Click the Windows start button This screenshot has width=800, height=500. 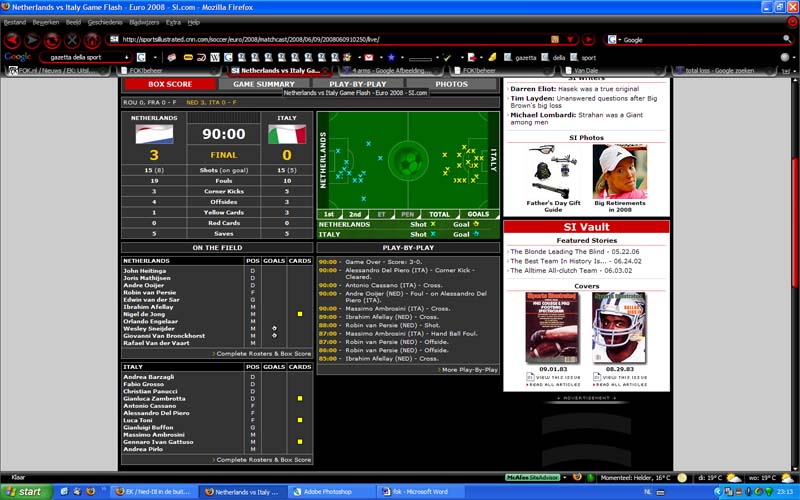(x=26, y=492)
